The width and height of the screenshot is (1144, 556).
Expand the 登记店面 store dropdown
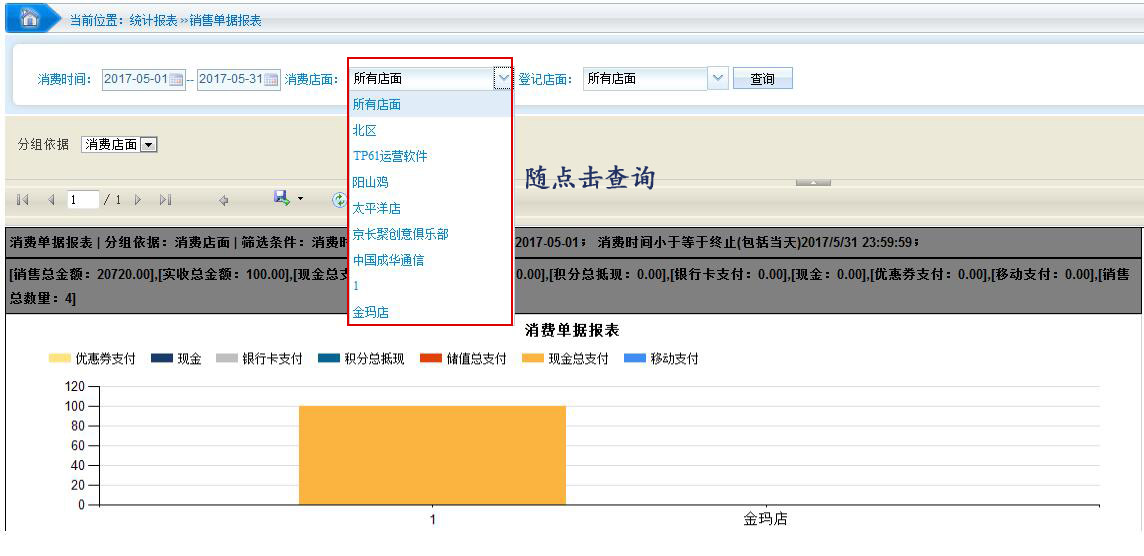click(x=718, y=78)
